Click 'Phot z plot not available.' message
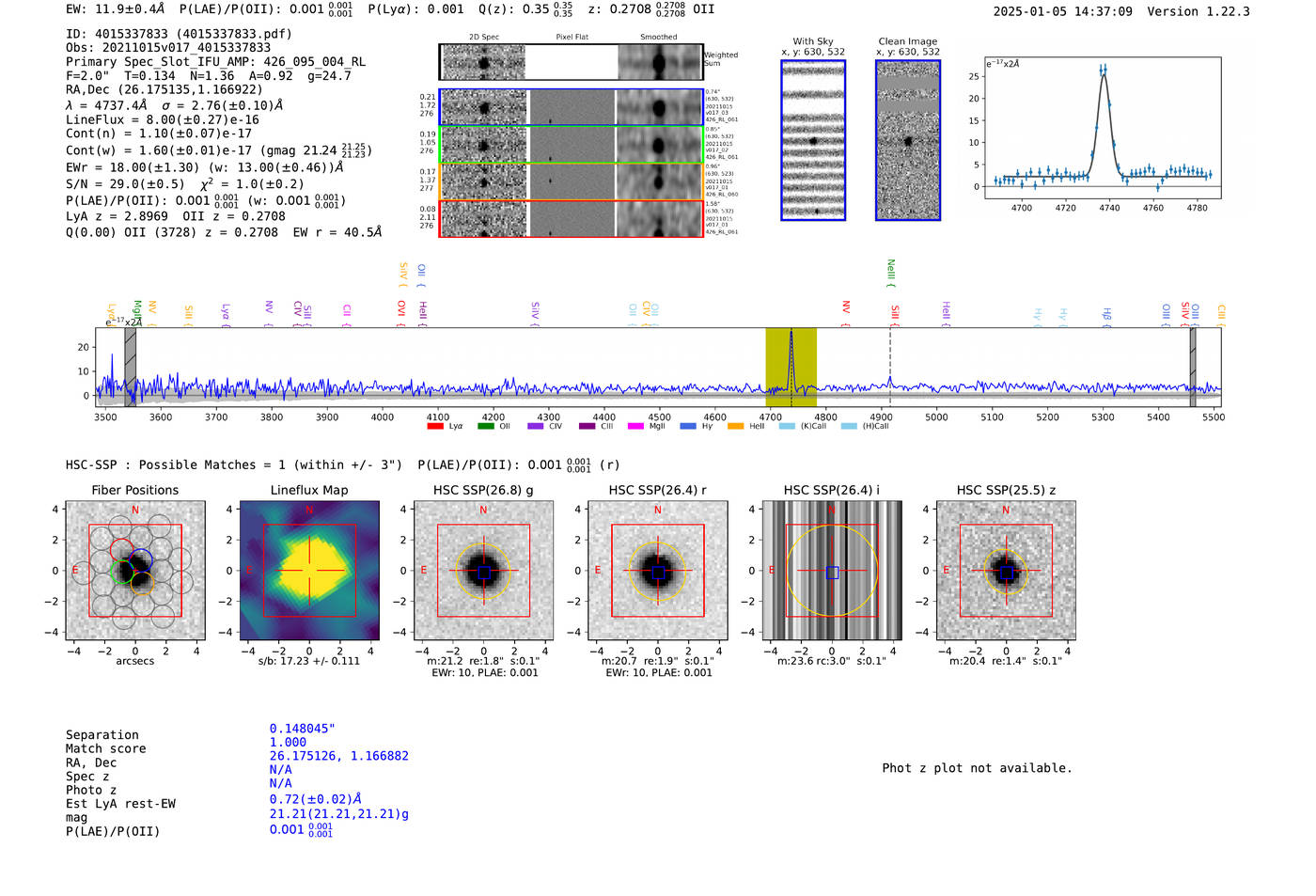This screenshot has height=896, width=1316. tap(977, 768)
